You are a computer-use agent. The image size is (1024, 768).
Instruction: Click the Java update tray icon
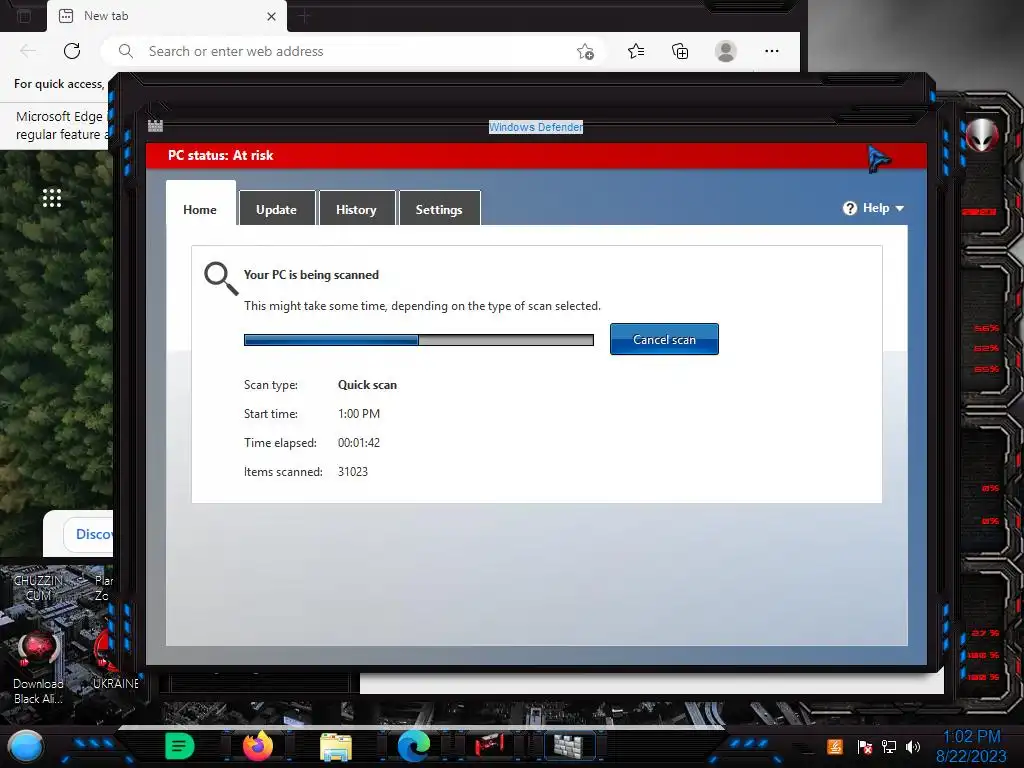[835, 746]
